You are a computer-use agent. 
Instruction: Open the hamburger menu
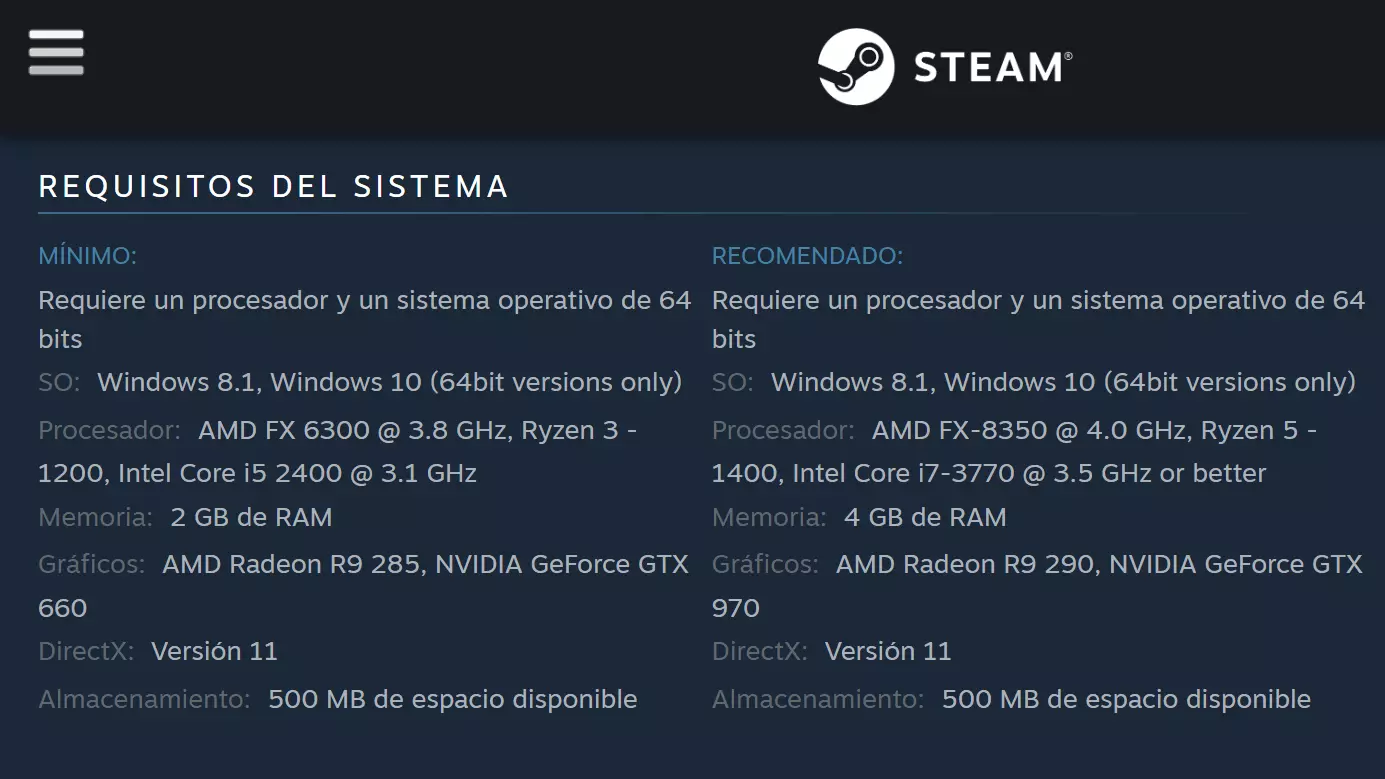(56, 52)
